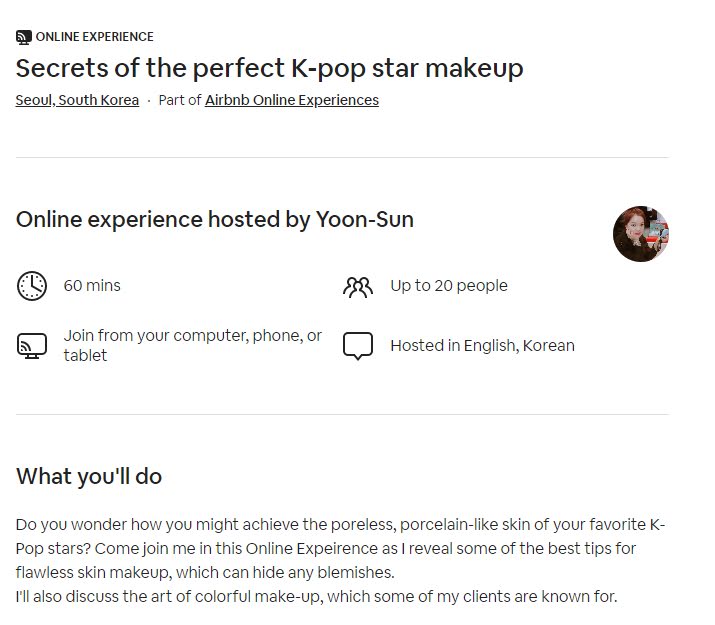Click the 'Online experience hosted by Yoon-Sun' heading
Image resolution: width=715 pixels, height=625 pixels.
(x=215, y=219)
